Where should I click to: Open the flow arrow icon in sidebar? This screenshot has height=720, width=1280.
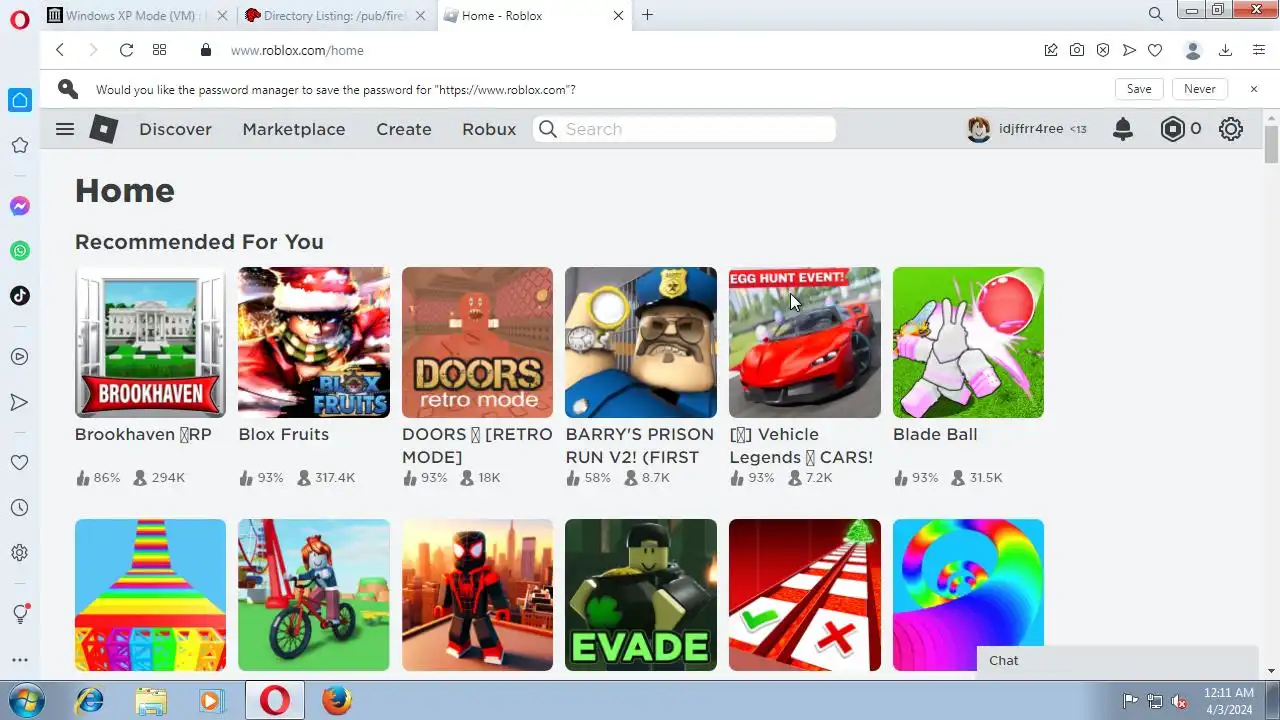(20, 402)
